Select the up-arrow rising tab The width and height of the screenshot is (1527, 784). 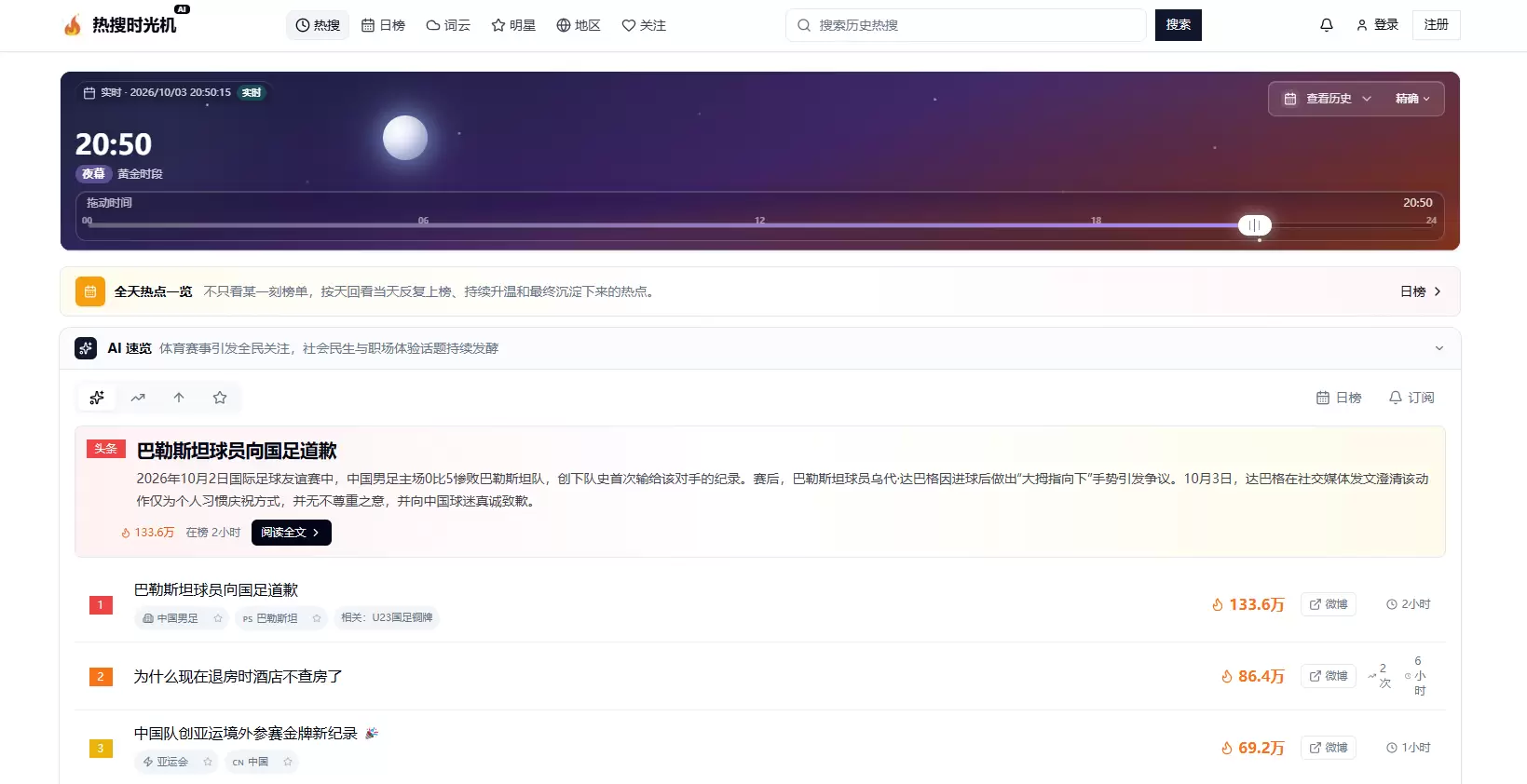179,398
